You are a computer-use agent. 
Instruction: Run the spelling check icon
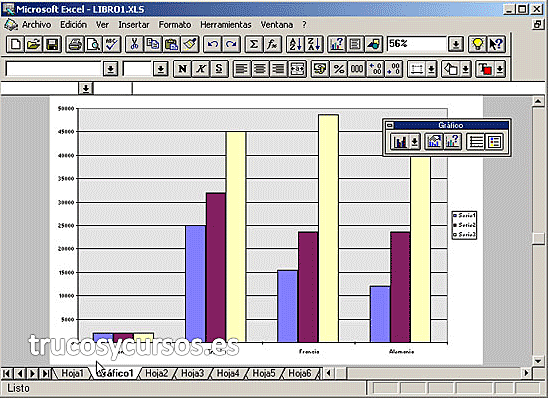click(x=112, y=44)
